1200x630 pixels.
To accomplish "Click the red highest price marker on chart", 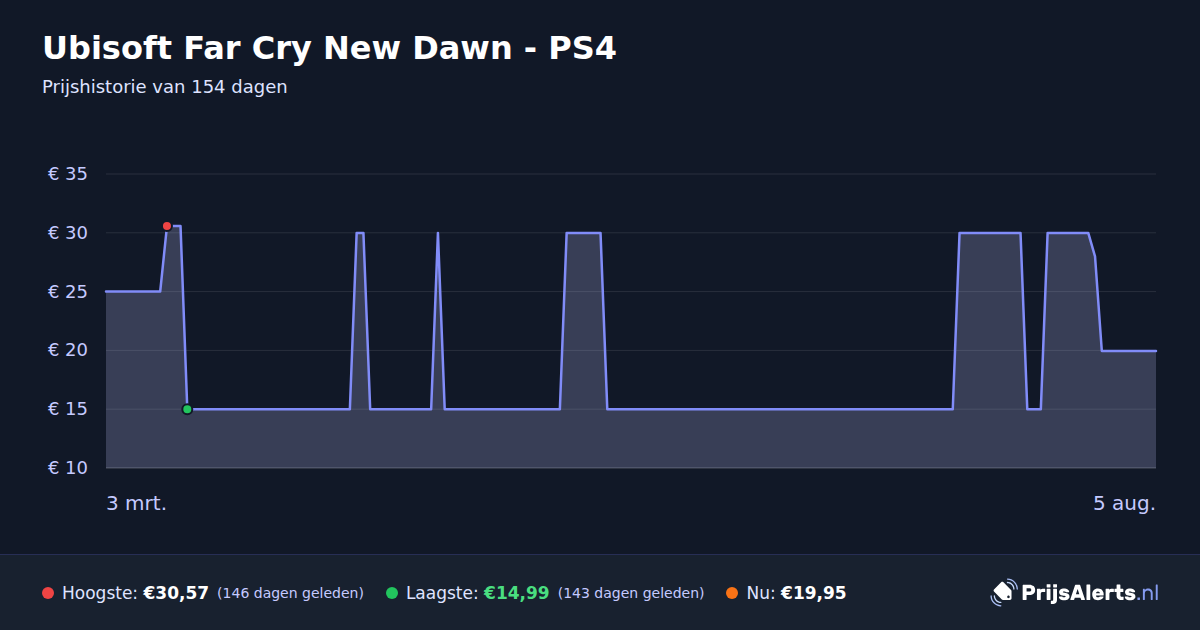I will (x=167, y=226).
